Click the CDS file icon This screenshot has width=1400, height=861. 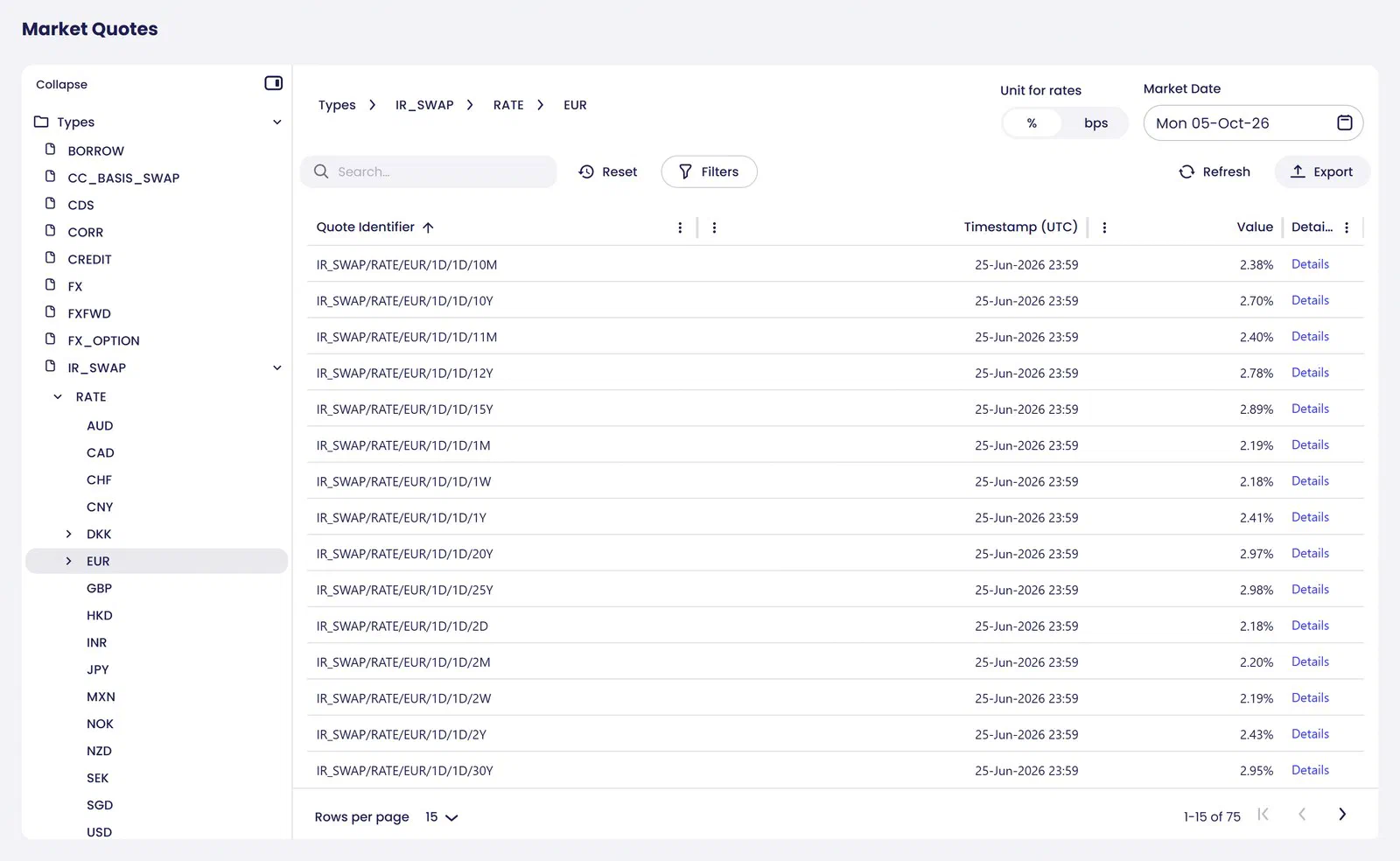coord(51,203)
